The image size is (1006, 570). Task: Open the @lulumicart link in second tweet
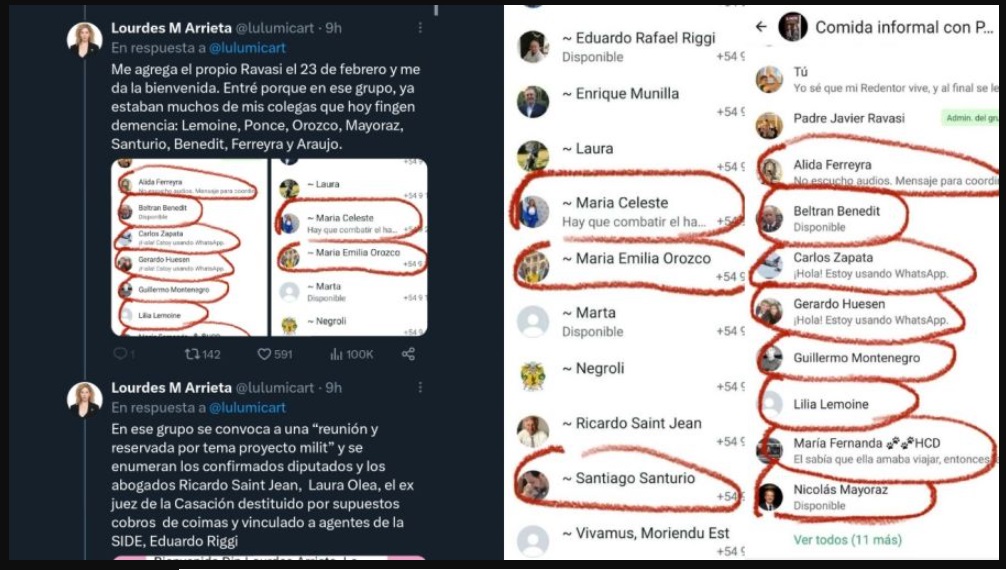(247, 407)
